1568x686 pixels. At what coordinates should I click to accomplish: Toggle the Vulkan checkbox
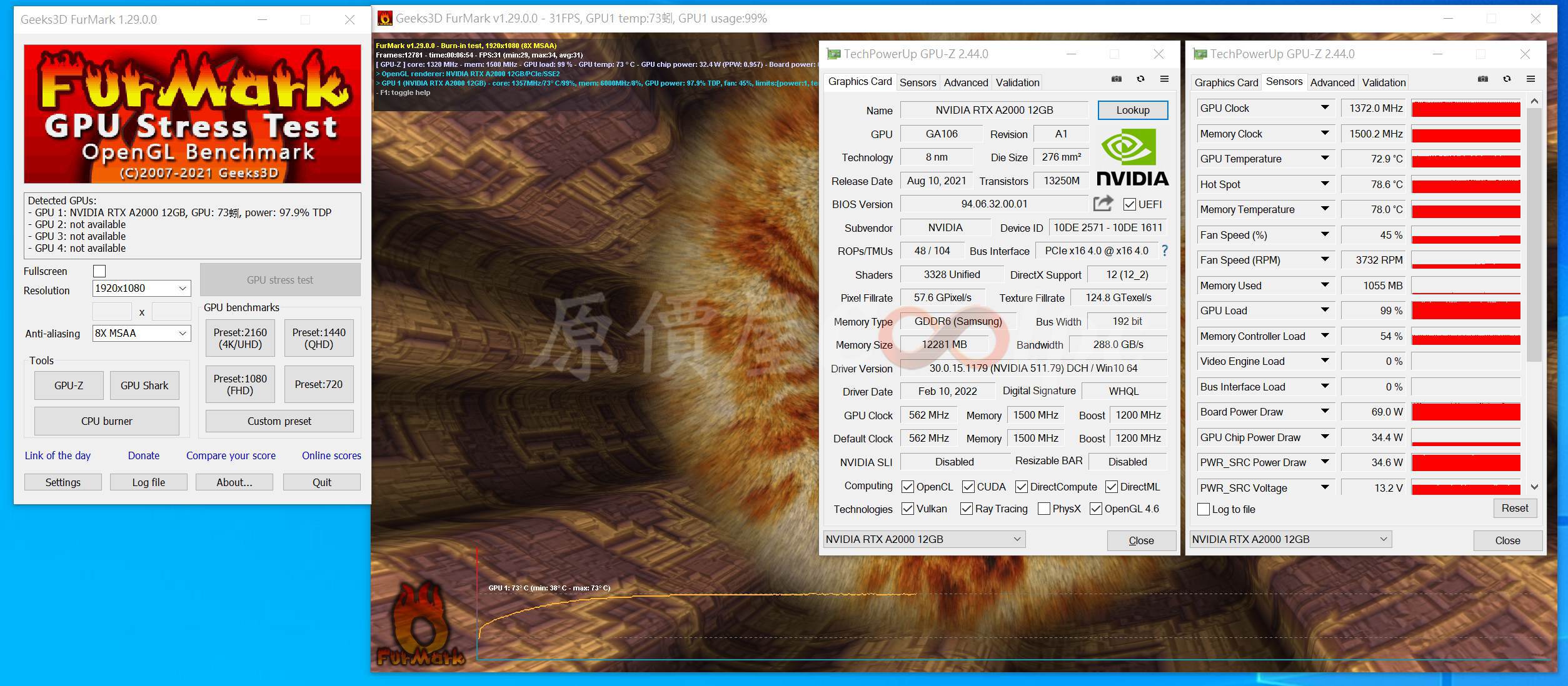(x=907, y=509)
